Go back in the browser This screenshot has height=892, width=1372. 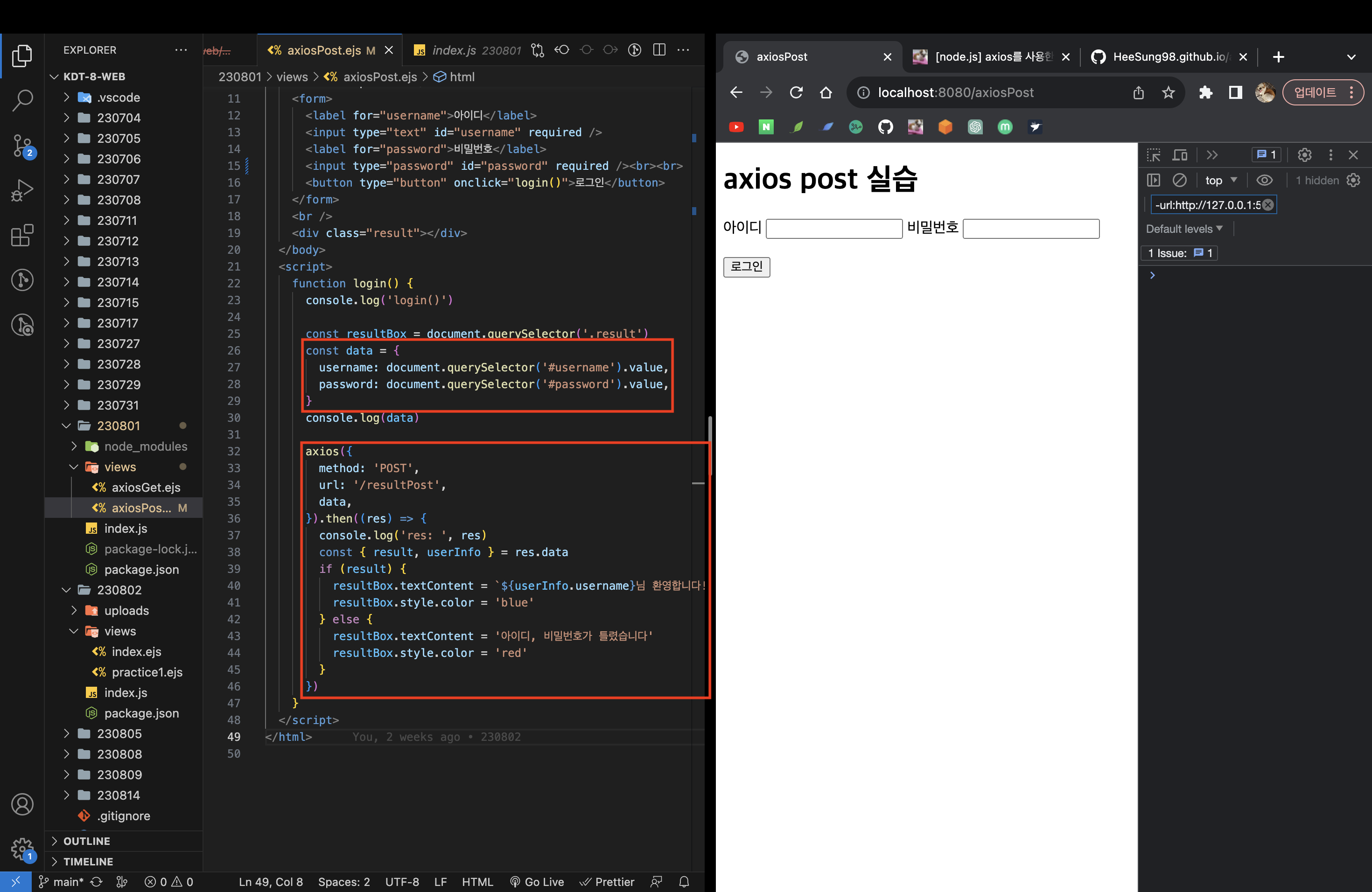tap(736, 92)
